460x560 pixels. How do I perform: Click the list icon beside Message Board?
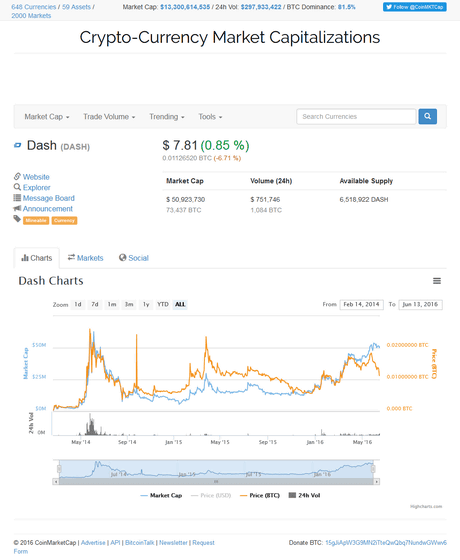(x=17, y=198)
